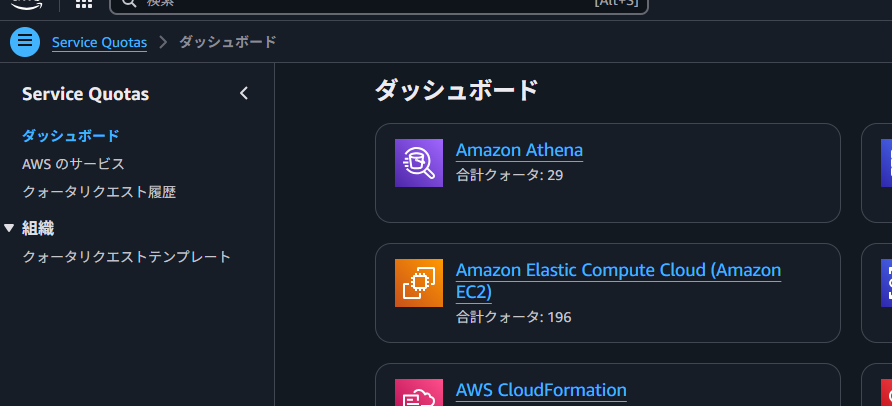Select ダッシュボード in the sidebar
Screen dimensions: 892x406
click(x=71, y=136)
